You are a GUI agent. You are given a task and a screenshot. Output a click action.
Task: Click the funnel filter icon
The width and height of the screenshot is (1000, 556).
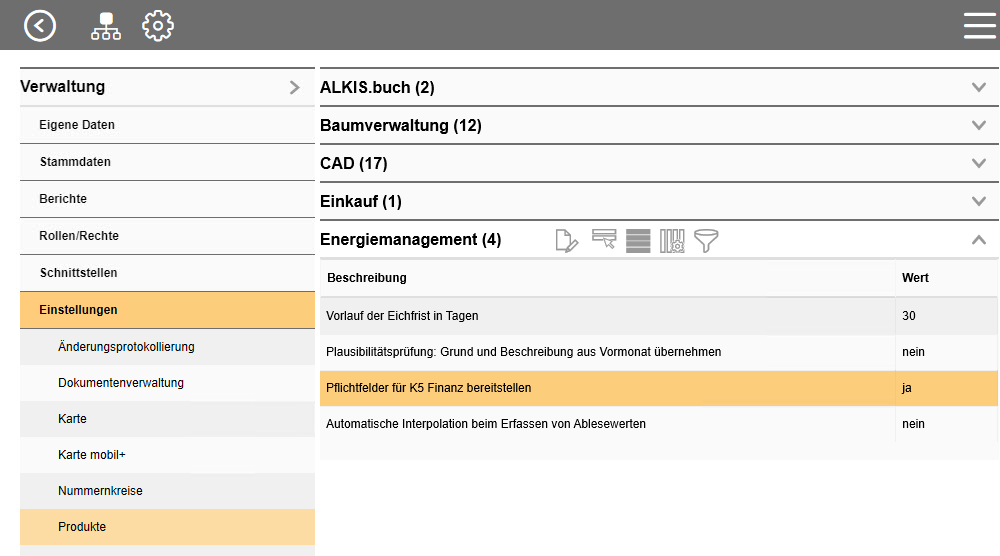706,240
